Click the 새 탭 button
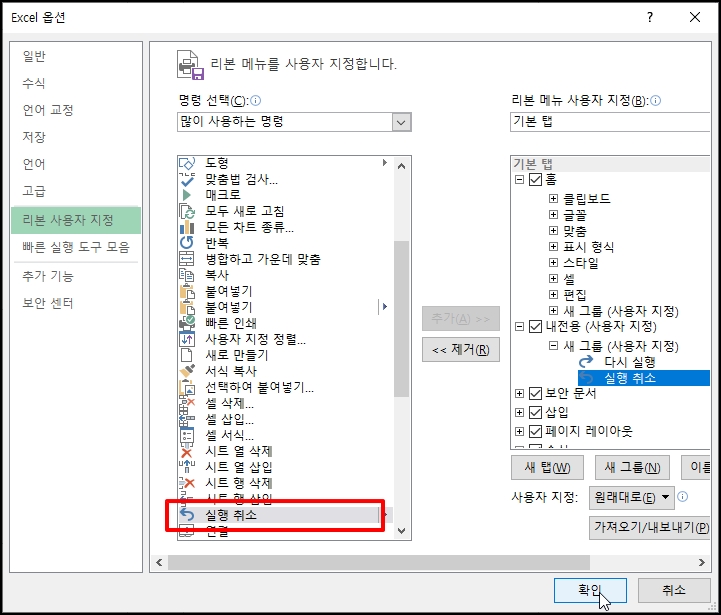 click(548, 468)
